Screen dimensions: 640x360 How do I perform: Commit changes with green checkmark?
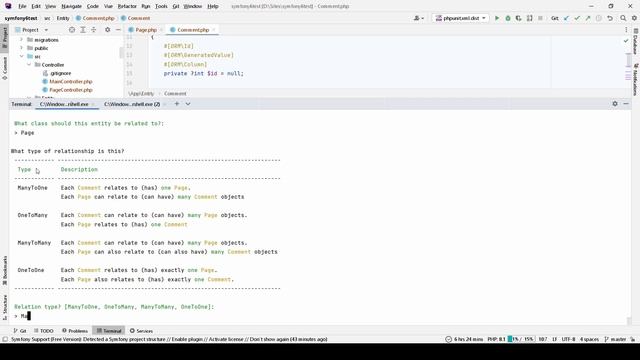577,18
